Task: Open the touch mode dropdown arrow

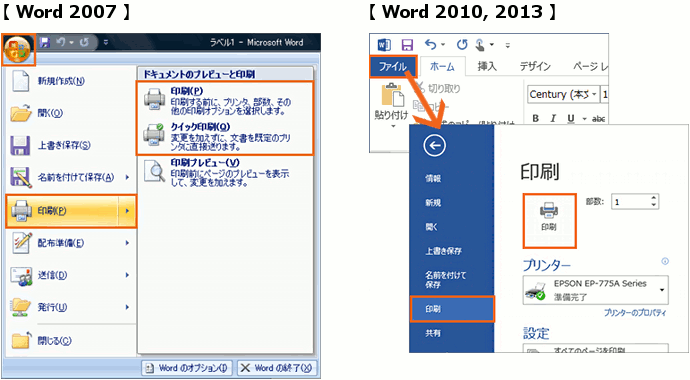Action: [x=492, y=45]
